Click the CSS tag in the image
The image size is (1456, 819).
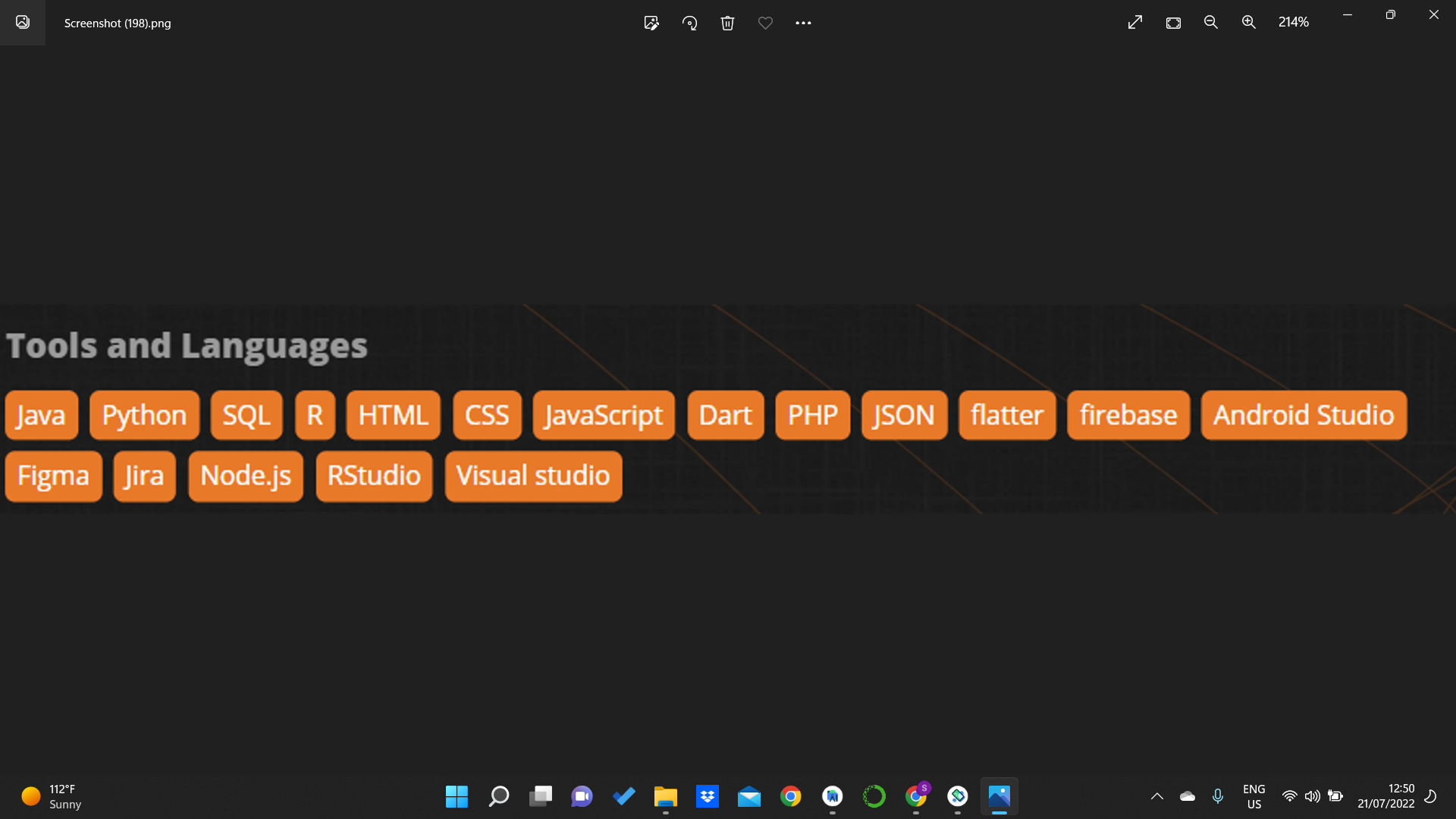tap(487, 416)
